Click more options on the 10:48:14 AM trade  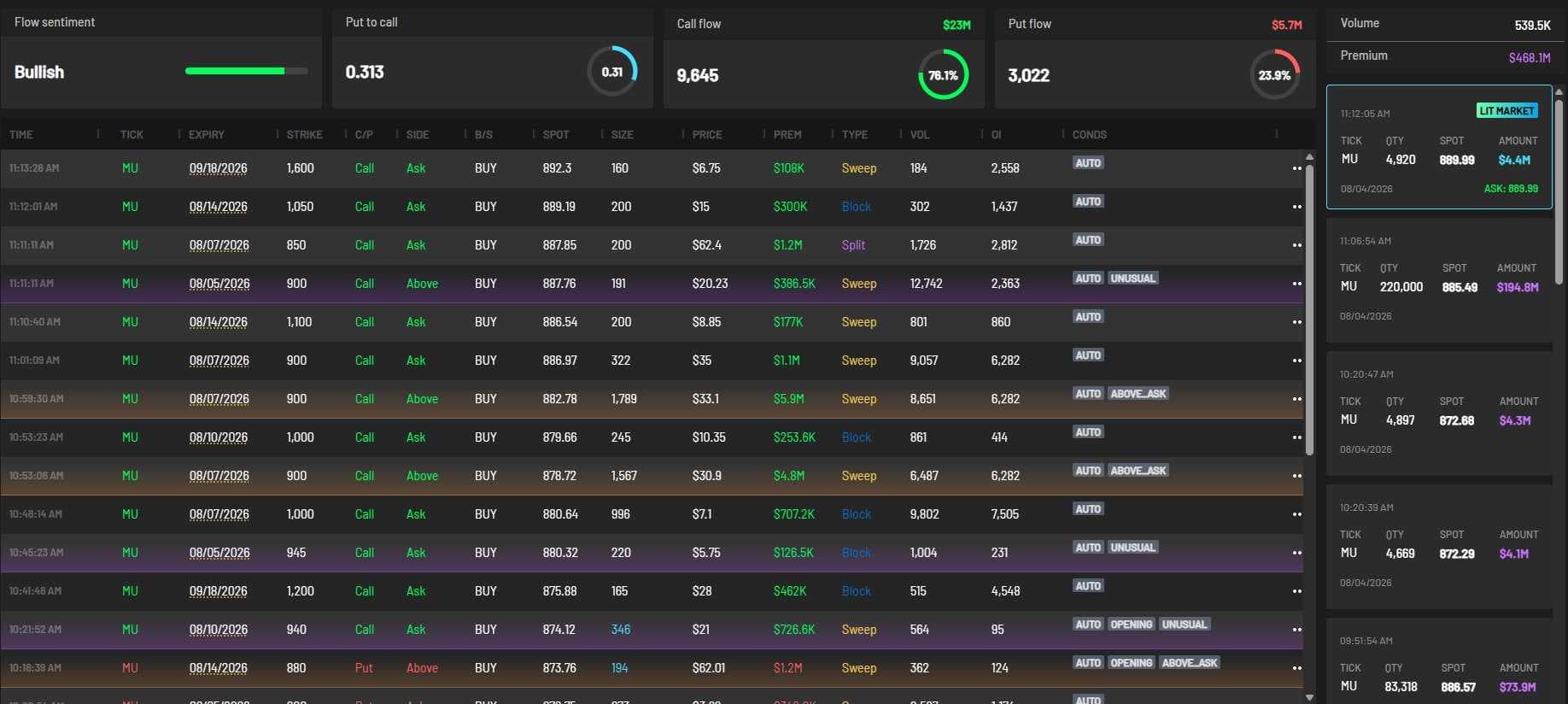[1296, 514]
